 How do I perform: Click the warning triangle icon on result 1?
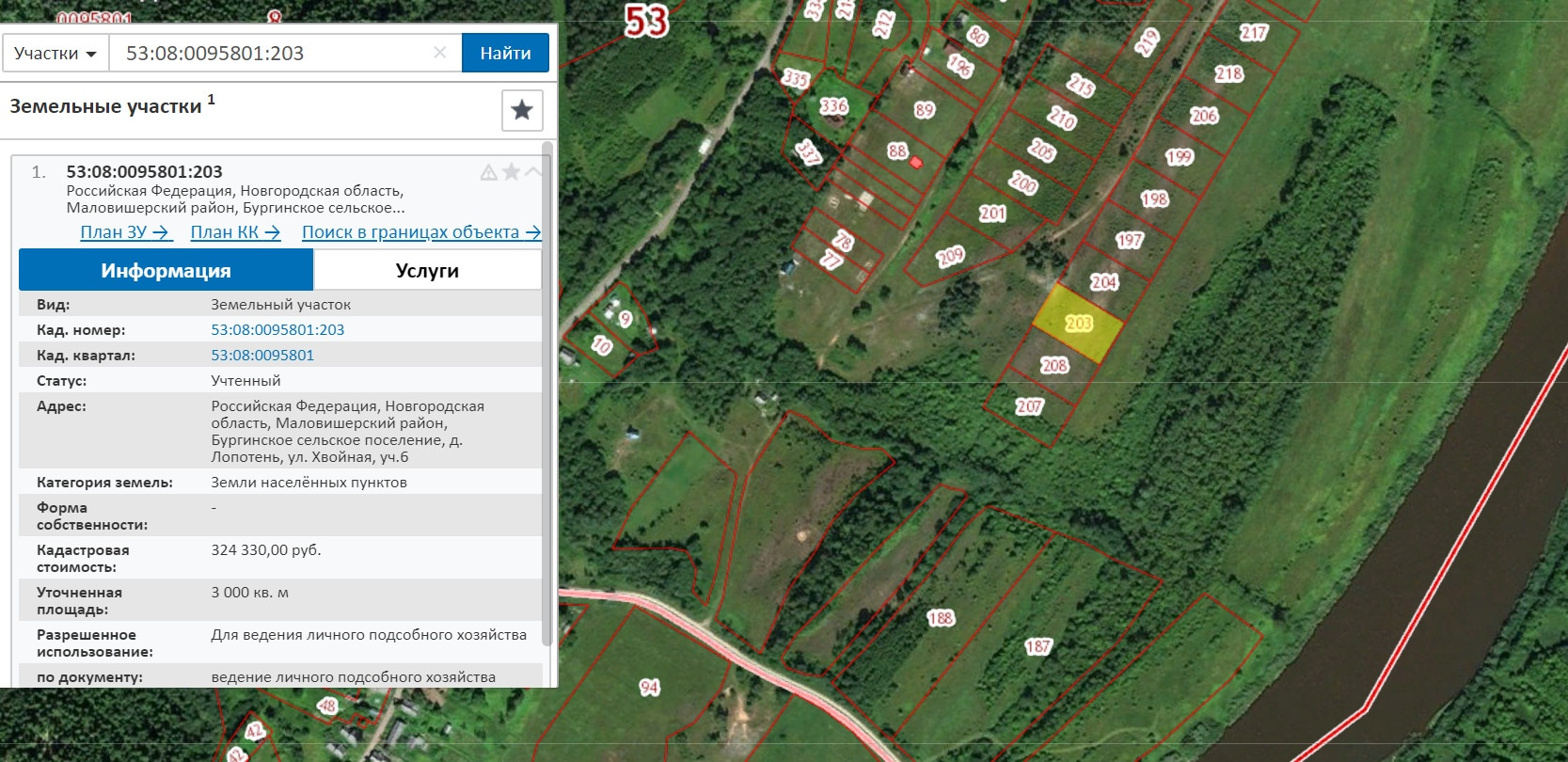489,172
